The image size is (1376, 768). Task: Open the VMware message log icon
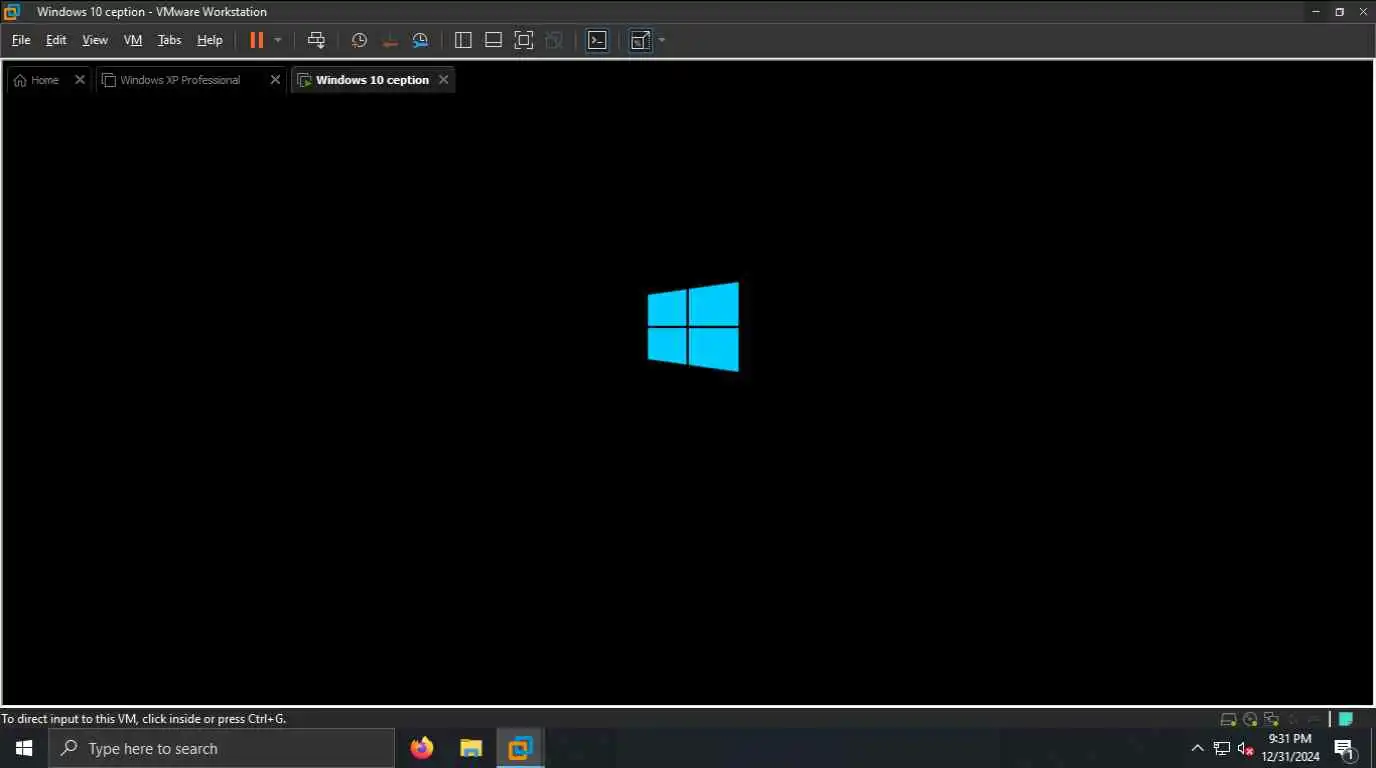coord(1346,719)
